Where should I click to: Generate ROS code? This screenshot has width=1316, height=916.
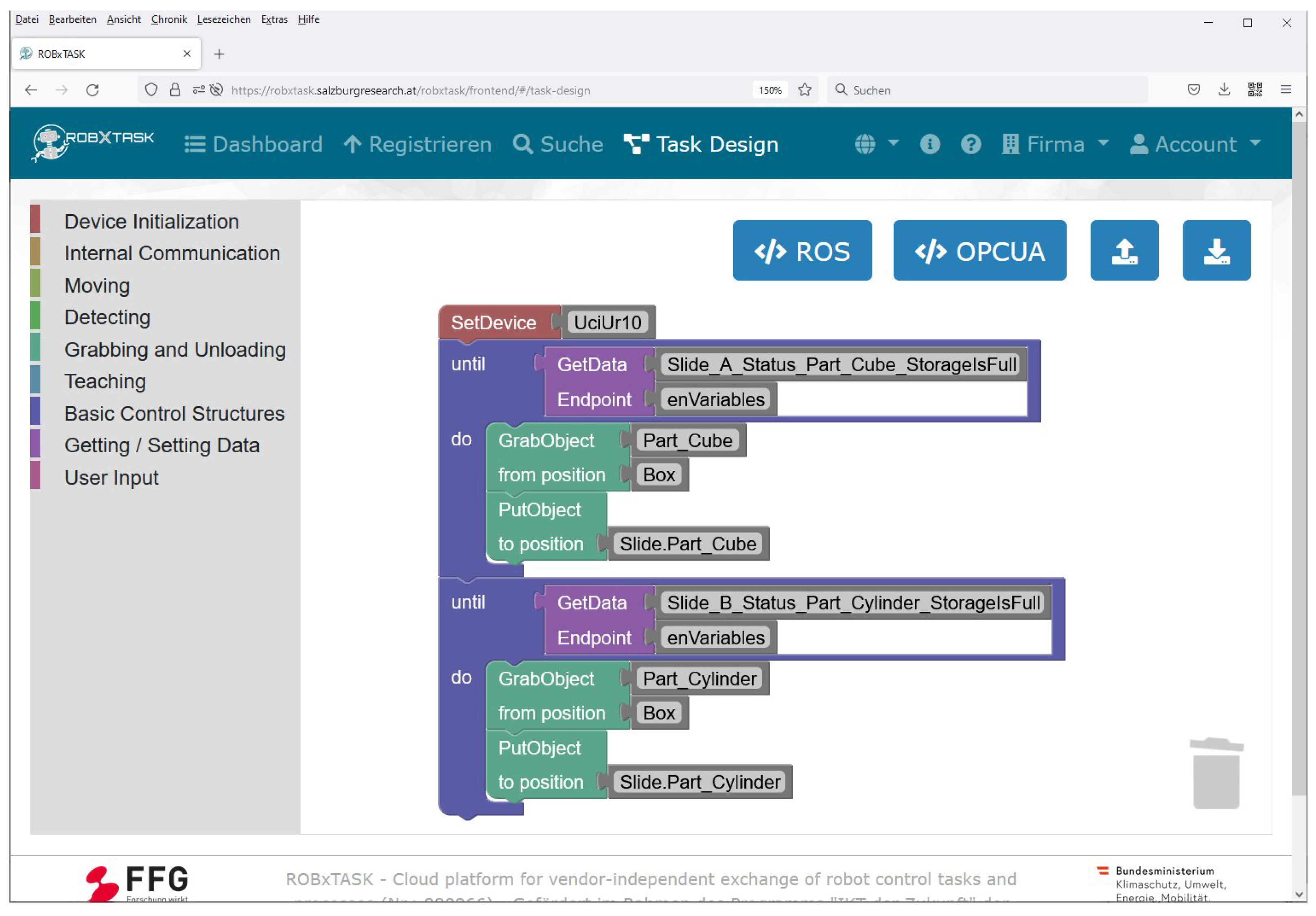[802, 251]
